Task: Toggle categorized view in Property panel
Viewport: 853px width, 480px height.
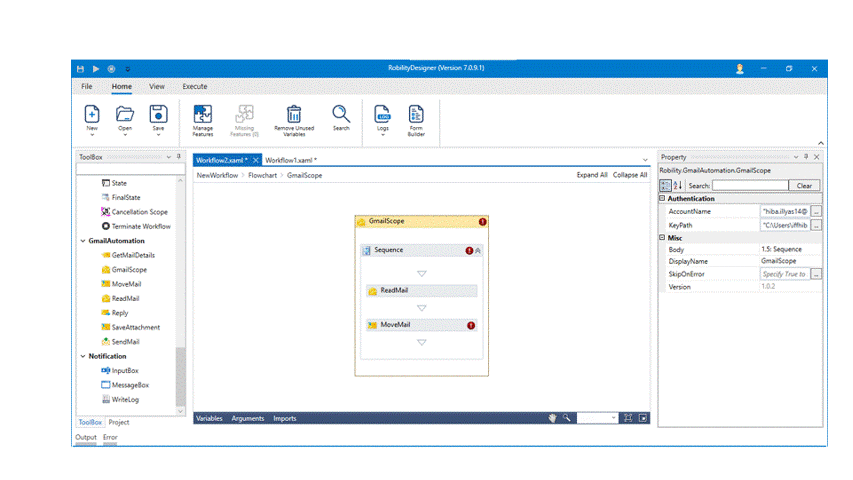Action: [666, 185]
